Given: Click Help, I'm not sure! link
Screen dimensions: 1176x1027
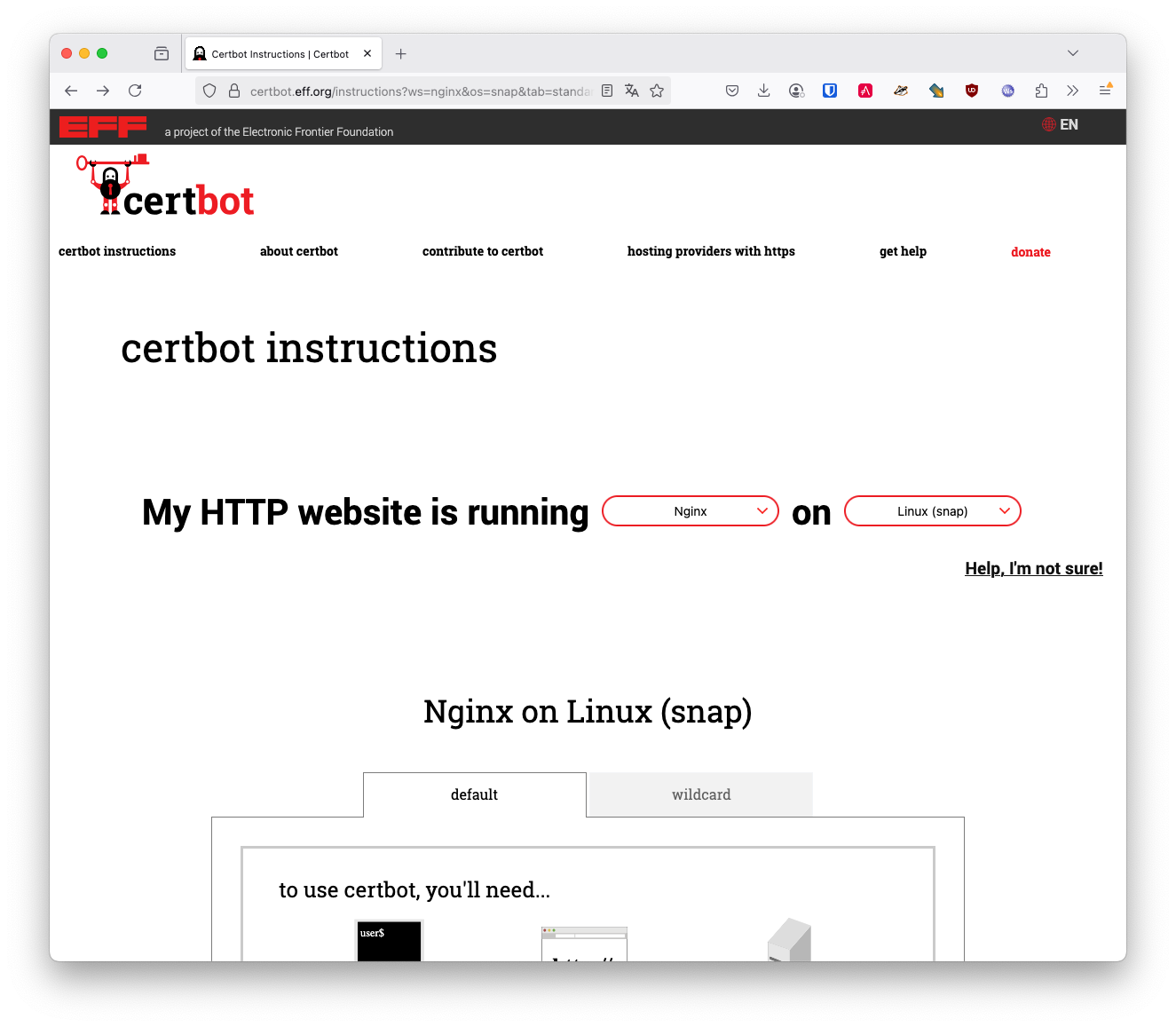Looking at the screenshot, I should 1034,568.
